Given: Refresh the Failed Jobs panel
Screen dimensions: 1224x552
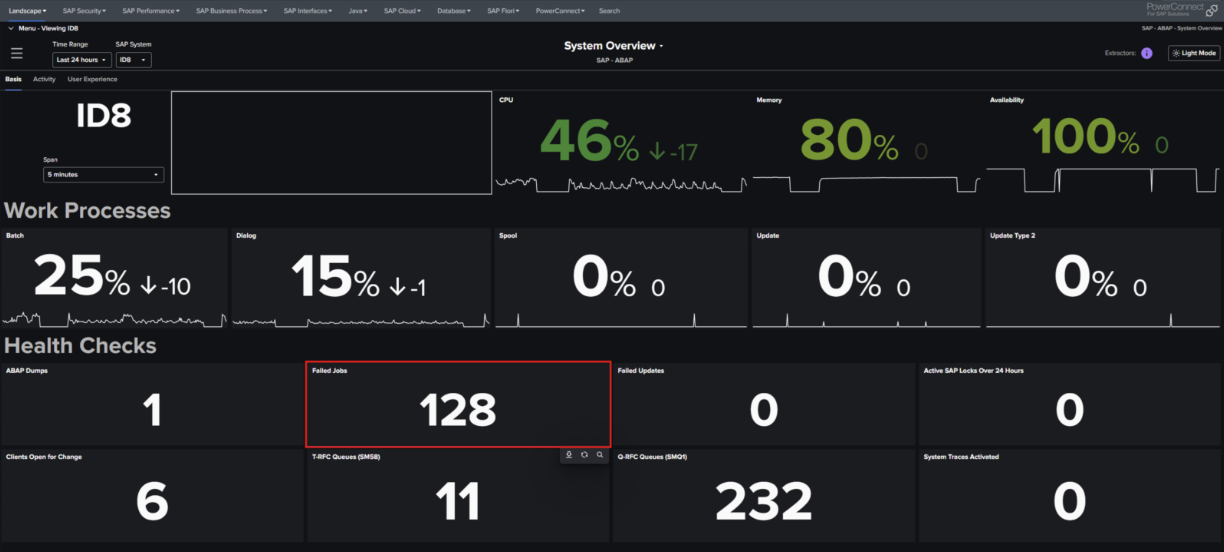Looking at the screenshot, I should tap(584, 455).
